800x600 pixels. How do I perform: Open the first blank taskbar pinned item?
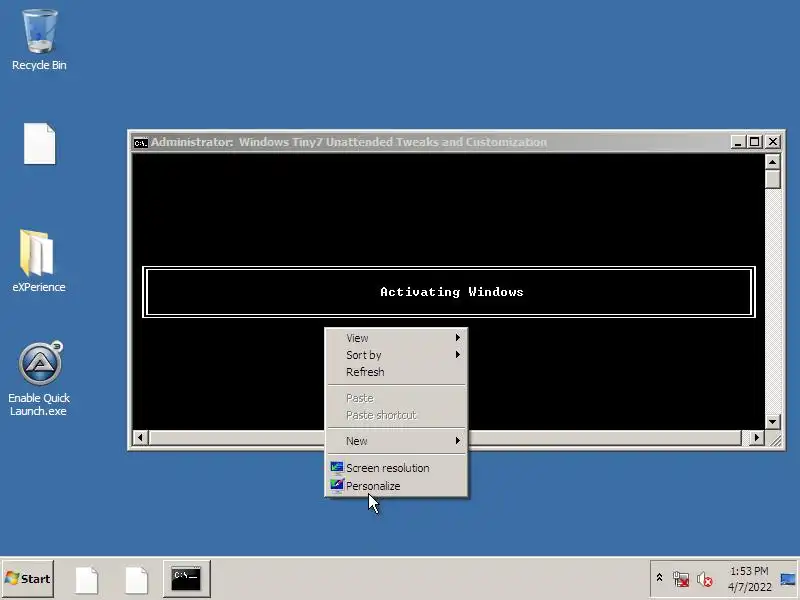click(x=87, y=580)
